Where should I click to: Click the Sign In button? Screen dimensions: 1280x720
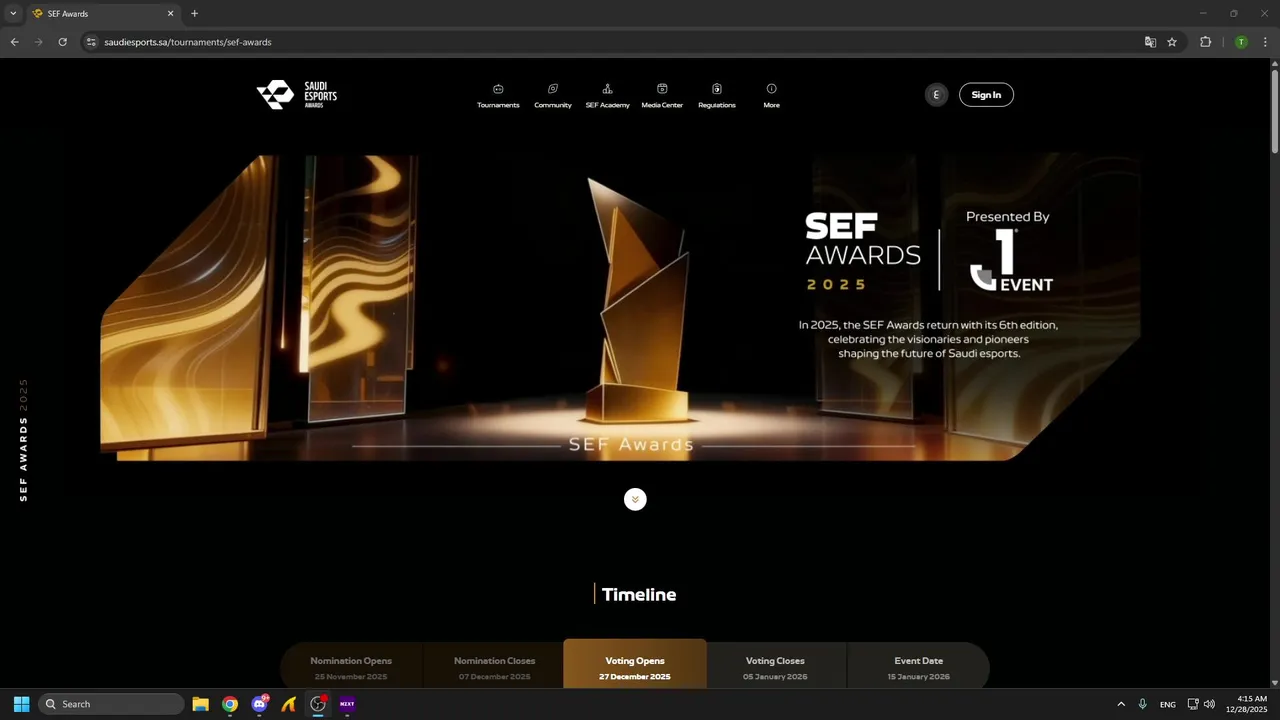coord(986,95)
